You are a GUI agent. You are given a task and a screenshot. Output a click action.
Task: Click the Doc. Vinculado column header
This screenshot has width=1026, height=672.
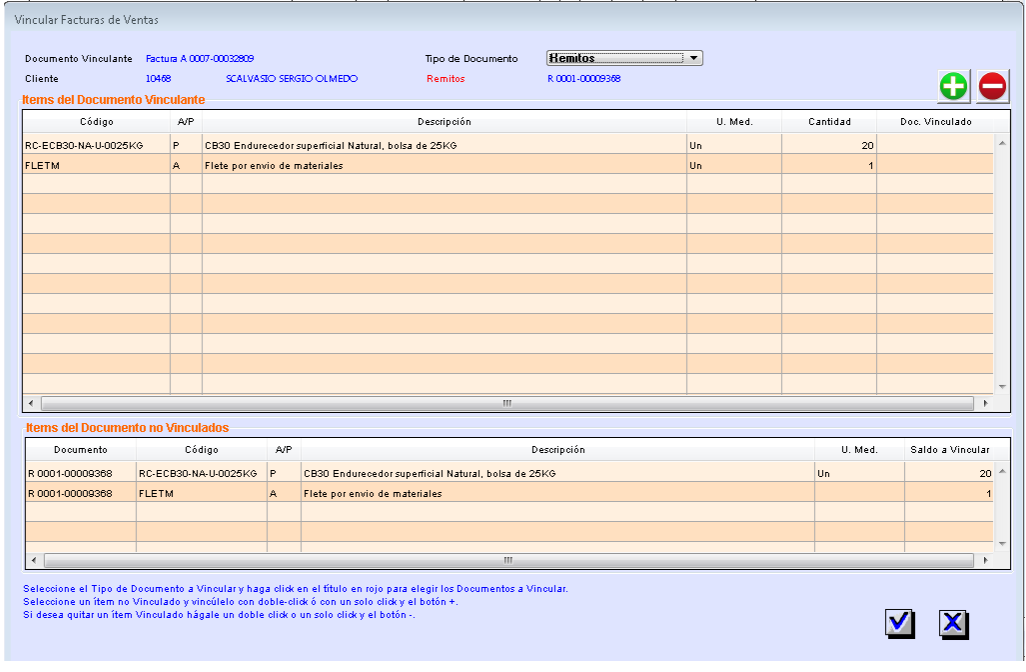(936, 122)
